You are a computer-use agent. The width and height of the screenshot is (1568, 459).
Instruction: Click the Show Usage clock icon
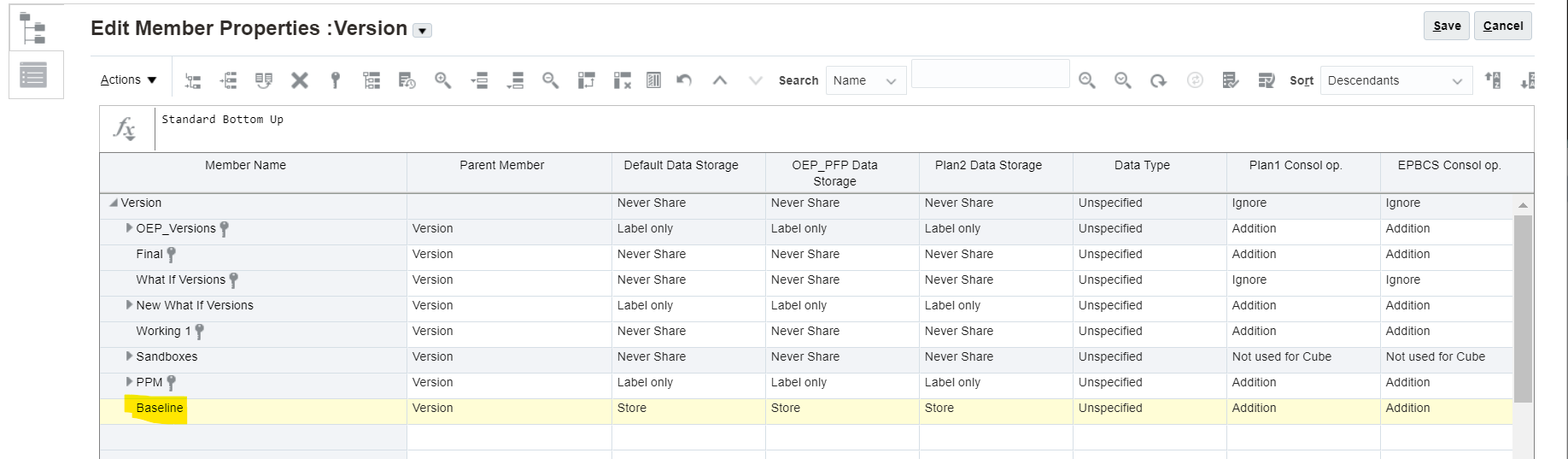pos(407,80)
